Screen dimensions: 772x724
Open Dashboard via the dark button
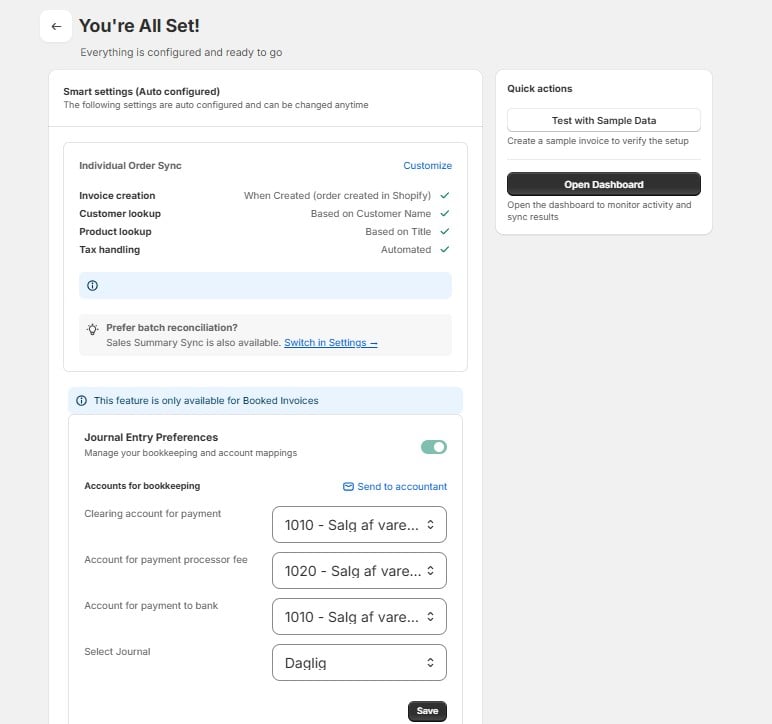point(604,184)
